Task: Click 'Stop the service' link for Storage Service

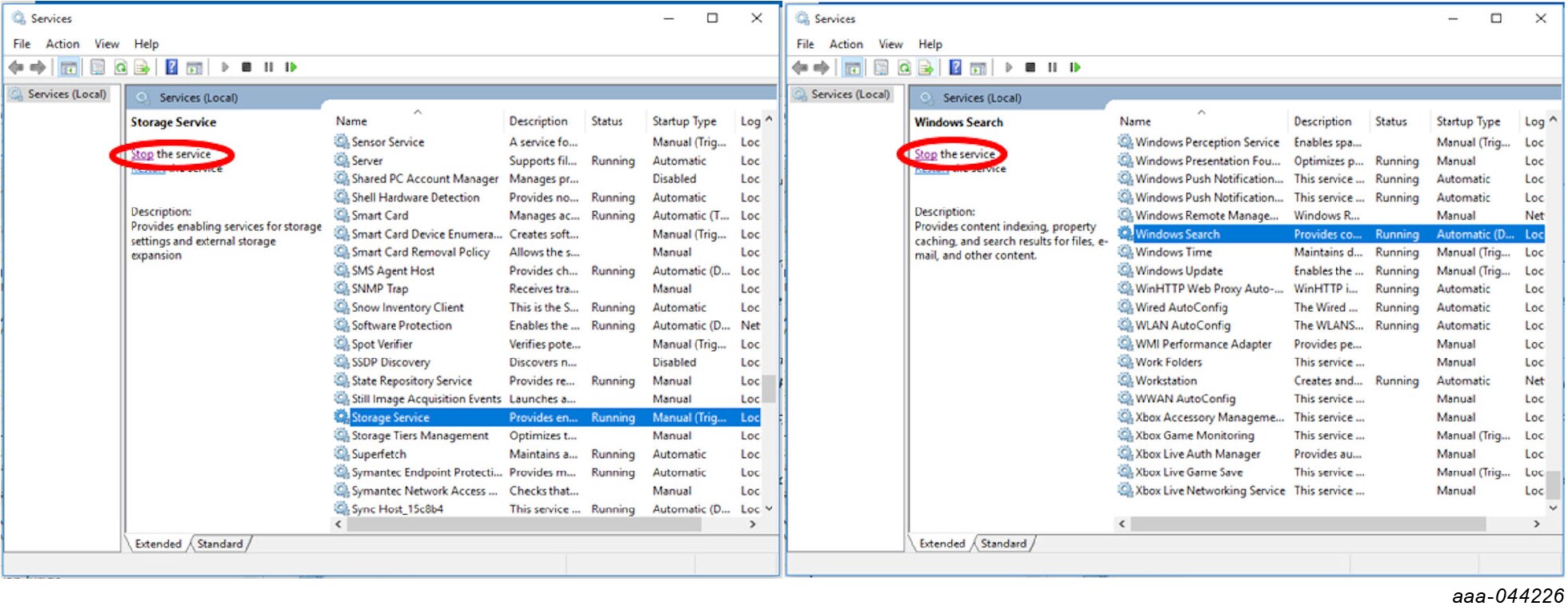Action: pyautogui.click(x=142, y=154)
